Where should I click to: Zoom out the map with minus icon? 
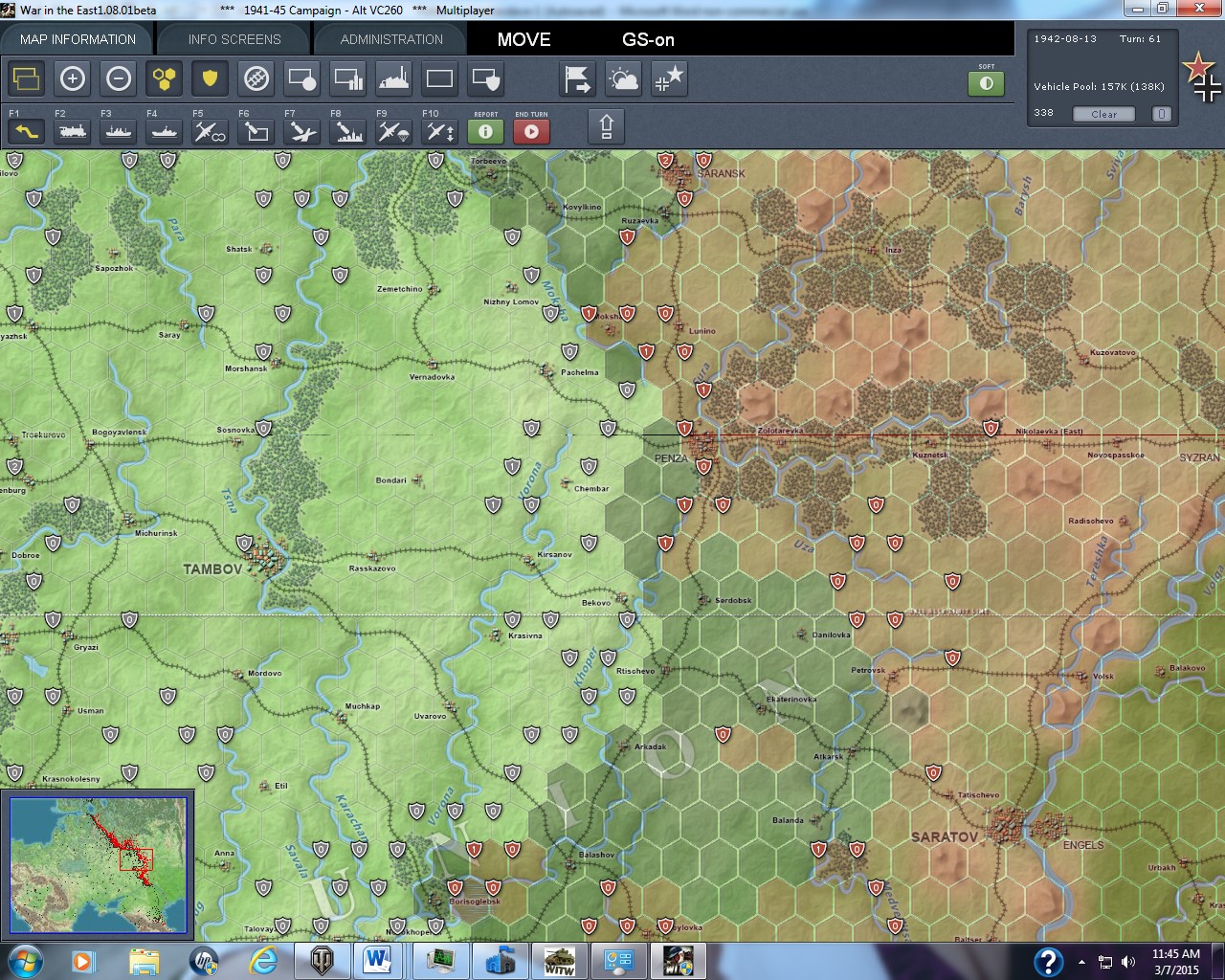click(x=119, y=78)
